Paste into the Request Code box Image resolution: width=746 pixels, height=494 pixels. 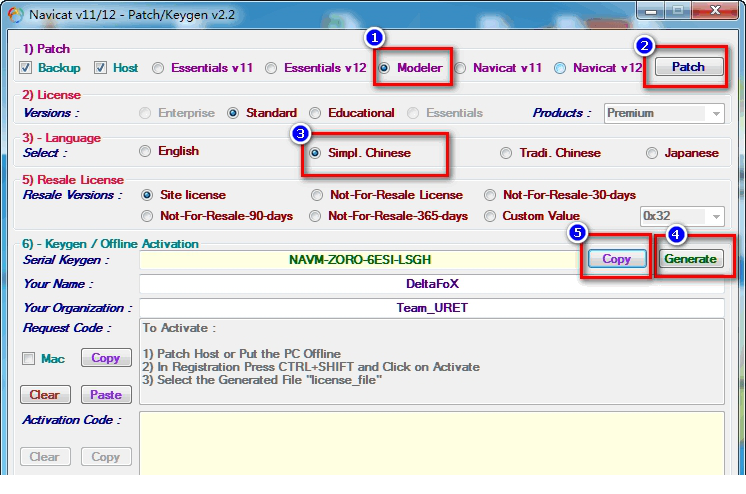click(106, 395)
